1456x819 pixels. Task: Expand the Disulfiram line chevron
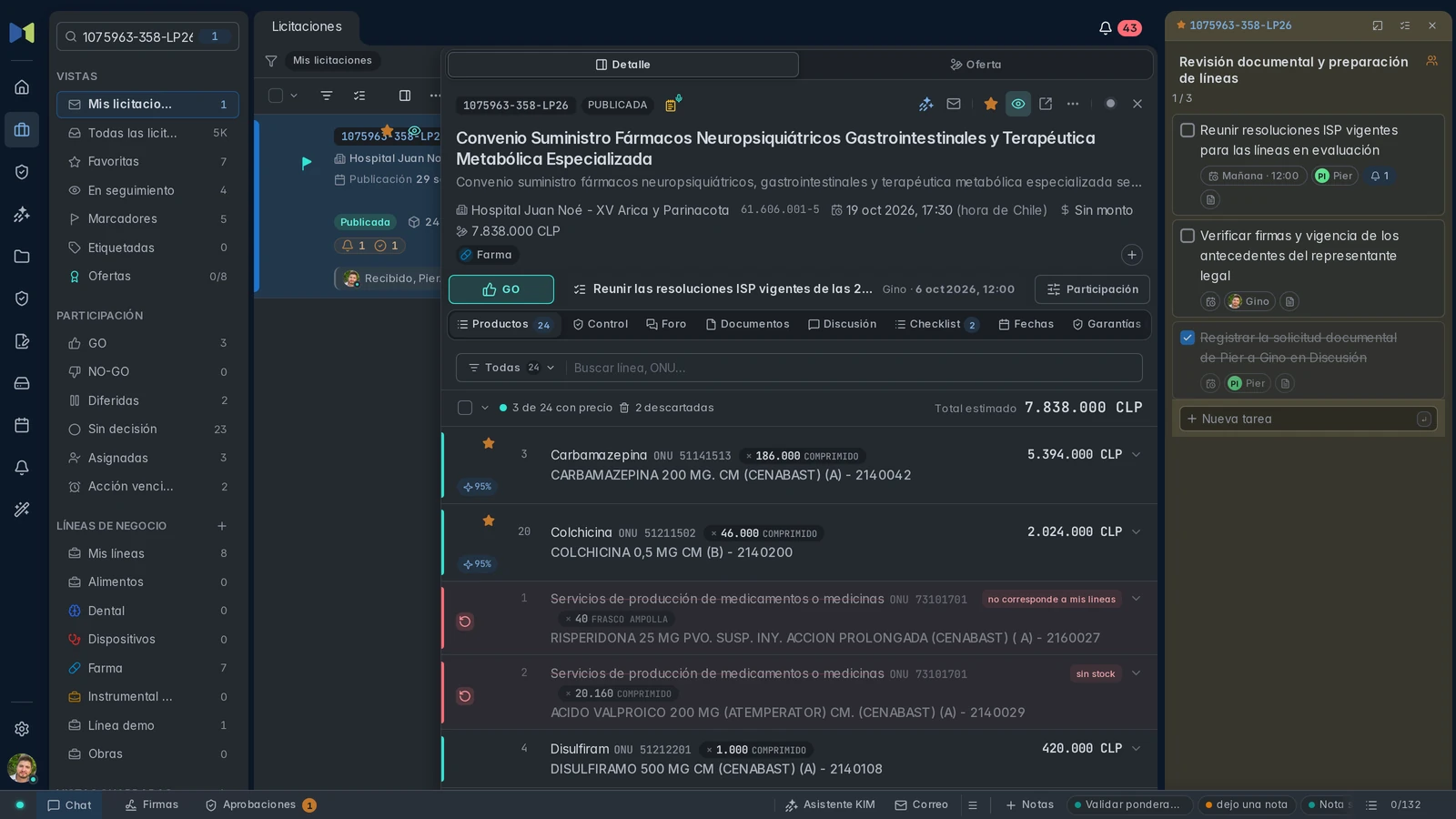1136,748
